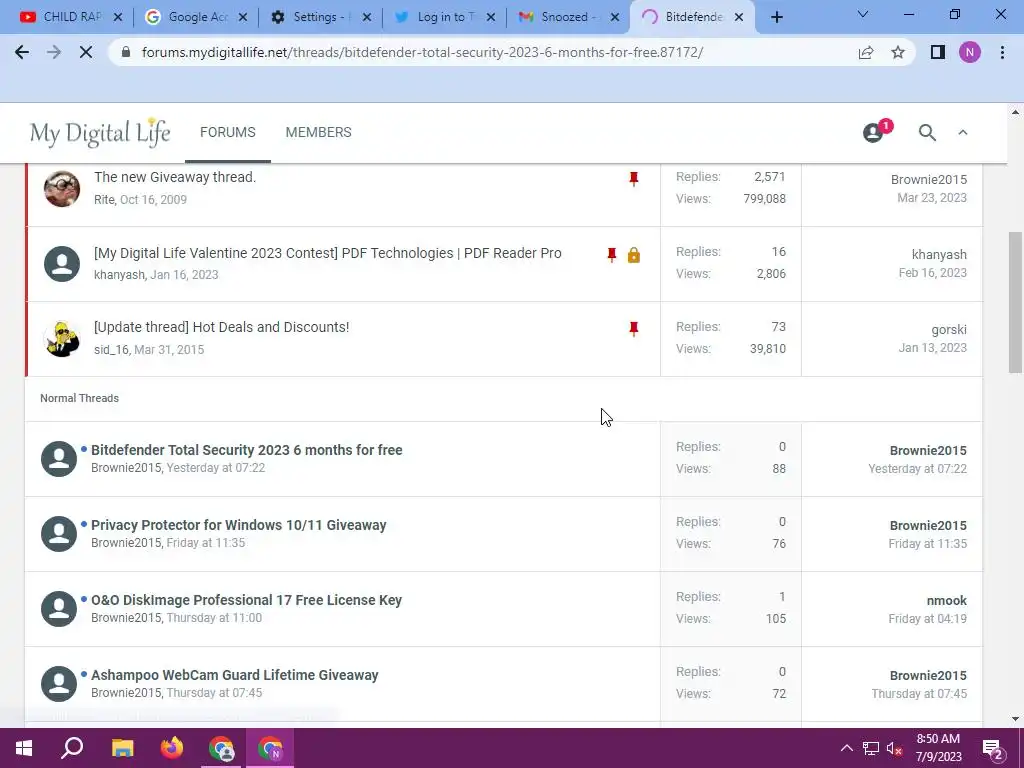
Task: Click khanyash avatar on the Valentine Contest thread
Action: coord(61,264)
